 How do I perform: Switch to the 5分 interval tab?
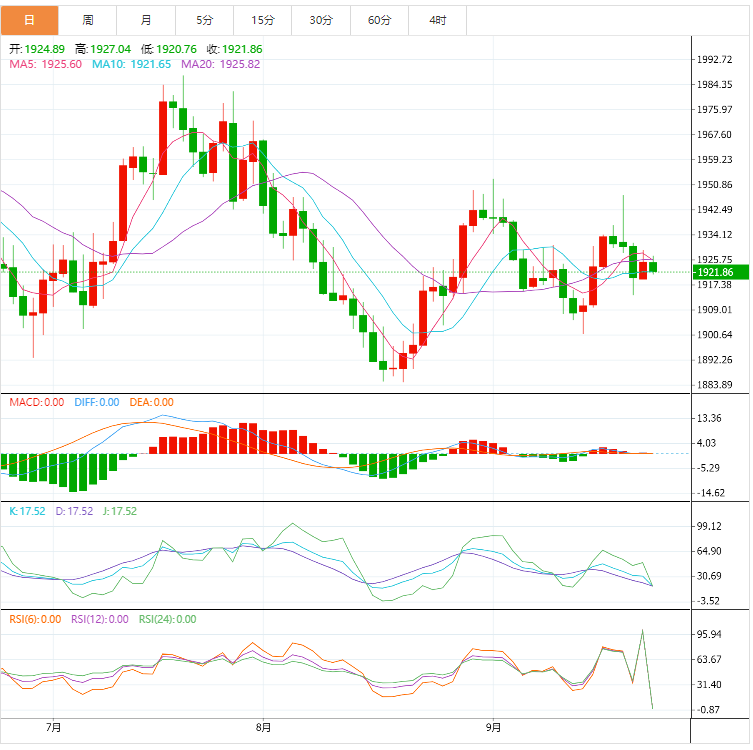(x=205, y=20)
